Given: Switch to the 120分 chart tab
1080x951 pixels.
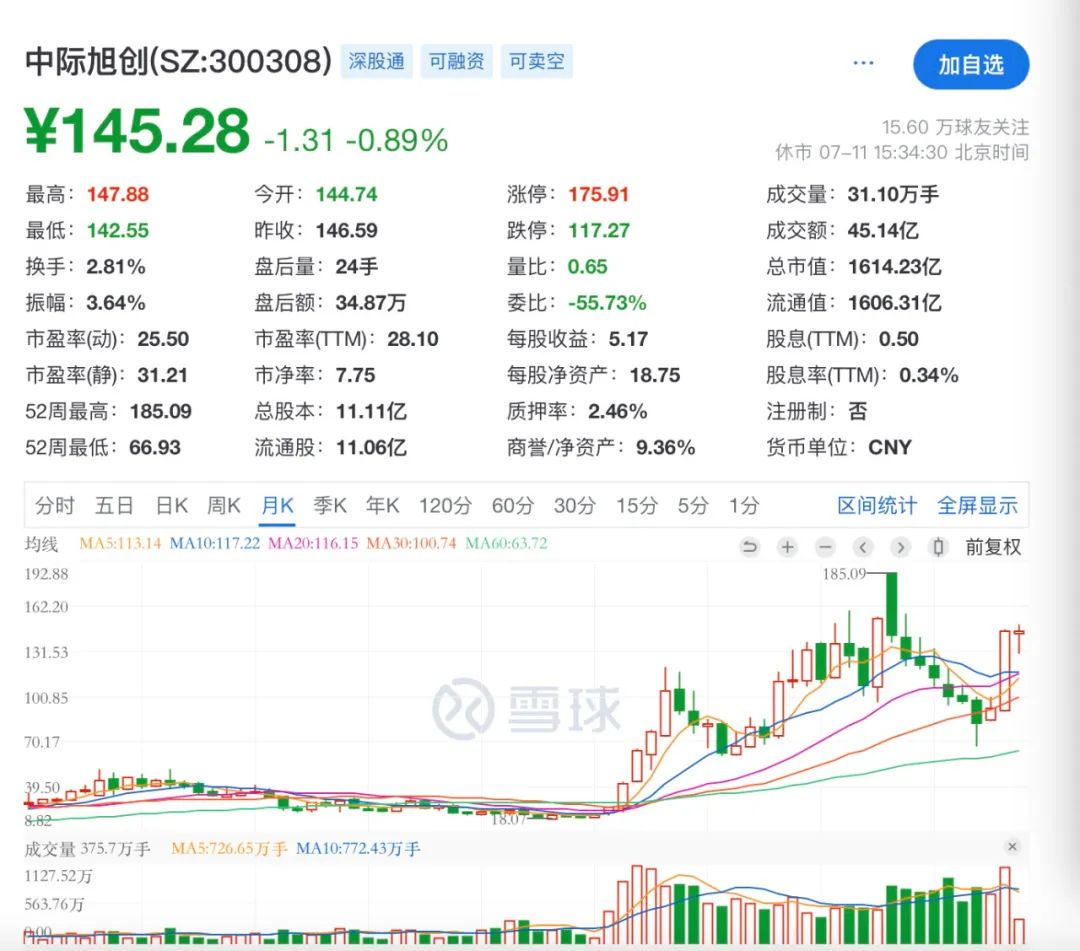Looking at the screenshot, I should click(x=445, y=505).
